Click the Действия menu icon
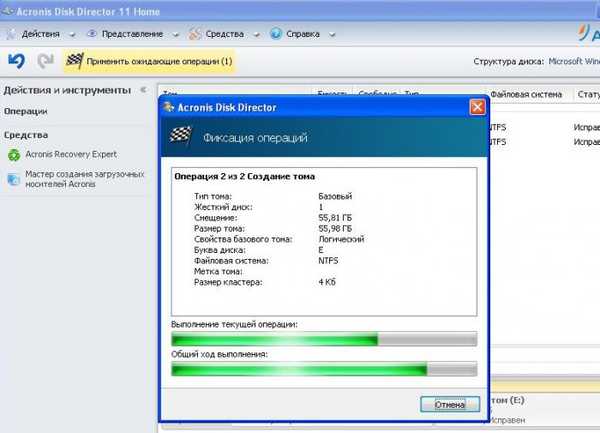This screenshot has height=433, width=600. pos(11,34)
